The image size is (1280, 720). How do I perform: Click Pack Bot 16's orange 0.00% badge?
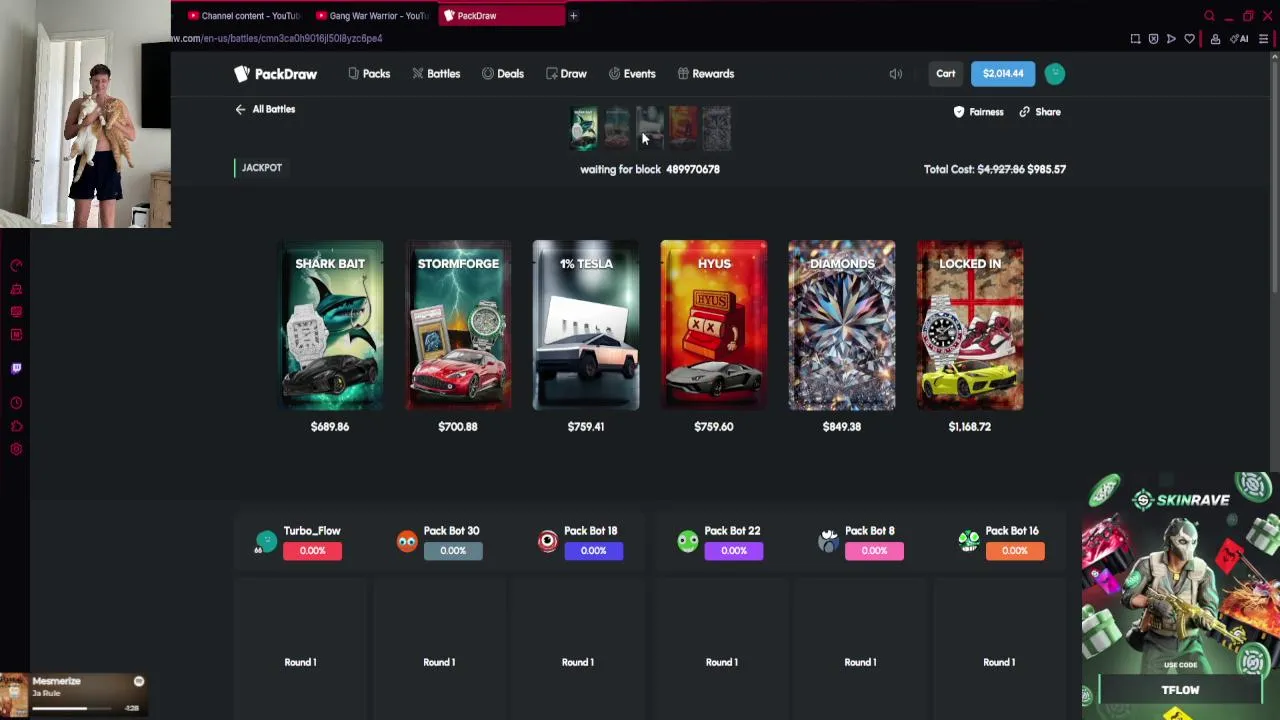click(x=1015, y=551)
